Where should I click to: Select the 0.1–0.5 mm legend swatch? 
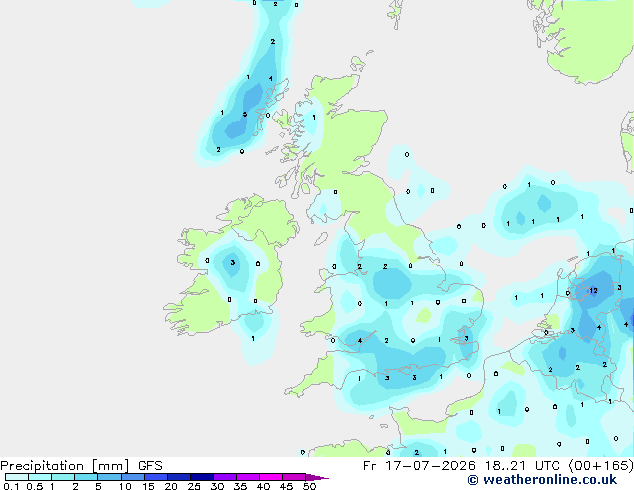(x=17, y=477)
